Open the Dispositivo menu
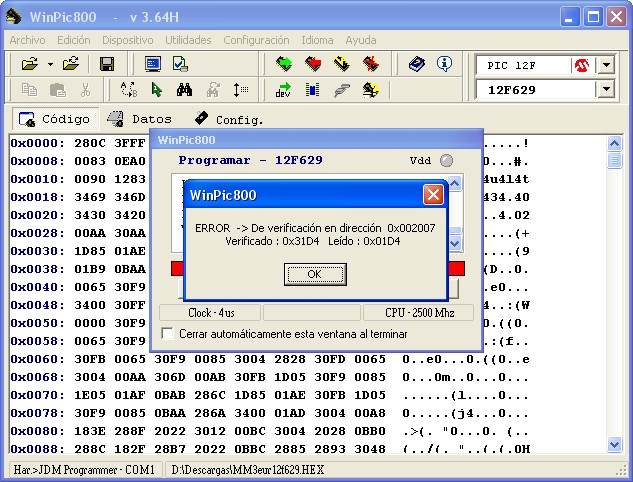 point(128,40)
